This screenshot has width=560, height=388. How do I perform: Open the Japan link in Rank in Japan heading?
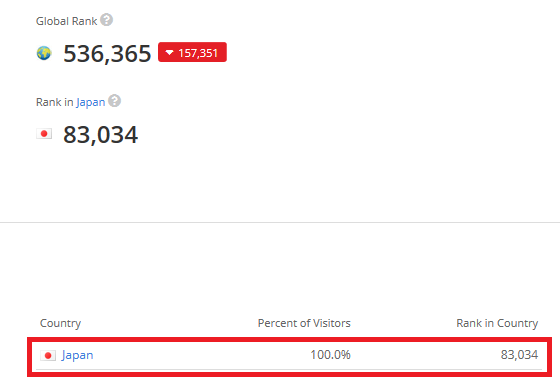coord(90,103)
